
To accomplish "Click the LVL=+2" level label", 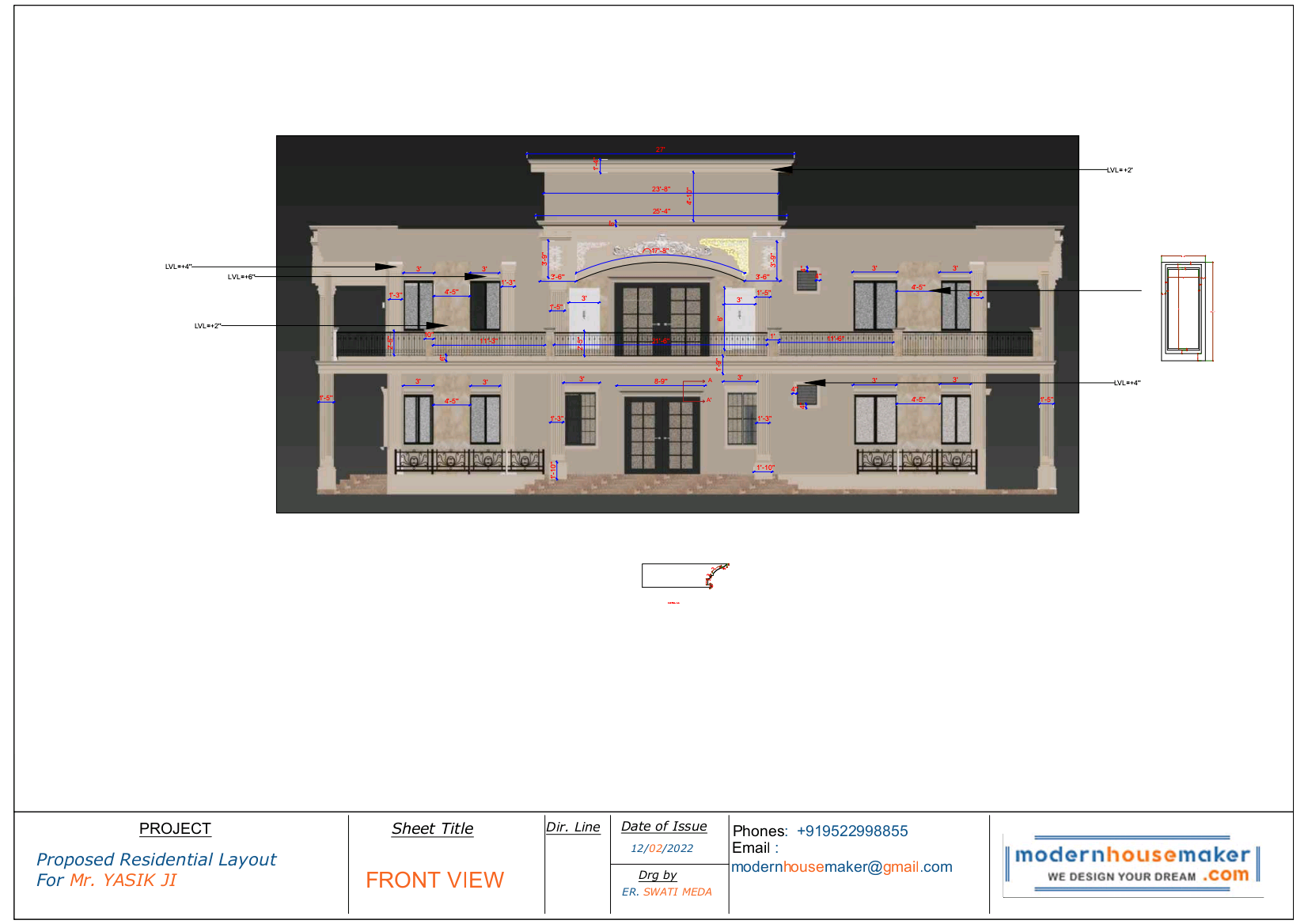I will pyautogui.click(x=208, y=326).
